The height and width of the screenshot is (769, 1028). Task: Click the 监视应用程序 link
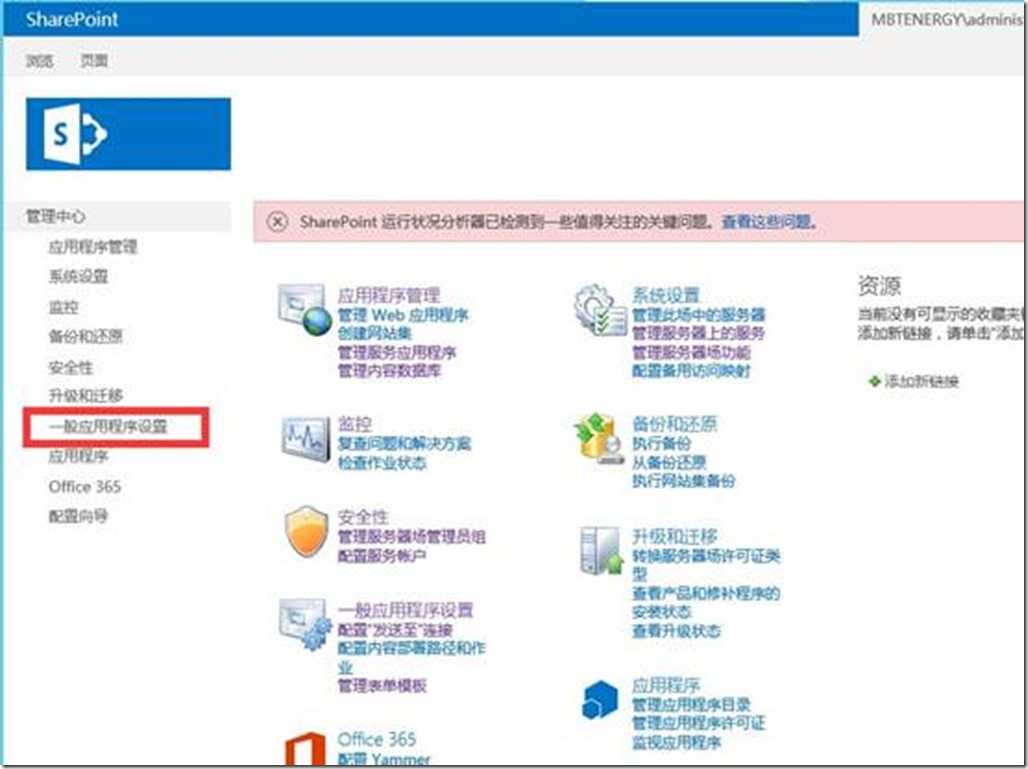click(677, 742)
